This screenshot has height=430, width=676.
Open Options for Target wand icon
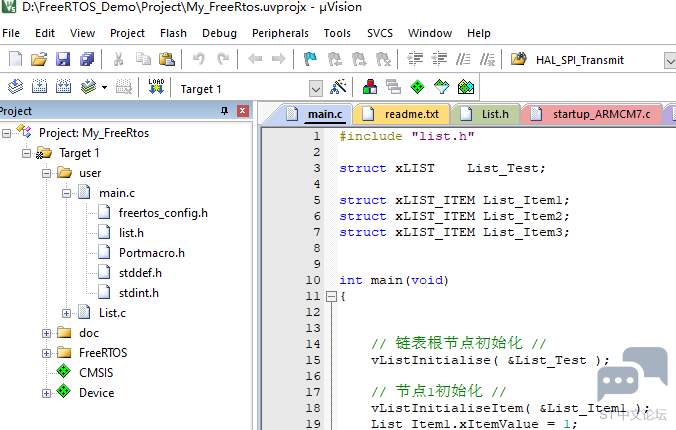point(338,87)
